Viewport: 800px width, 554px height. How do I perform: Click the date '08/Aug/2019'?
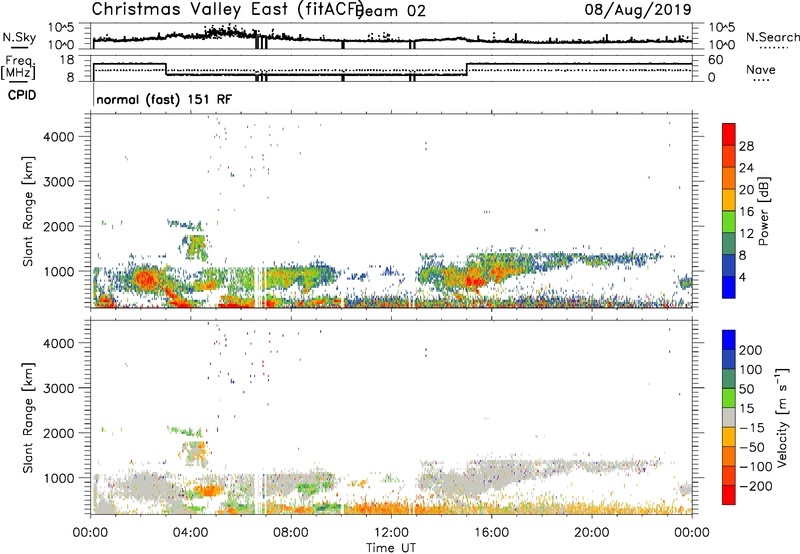638,9
